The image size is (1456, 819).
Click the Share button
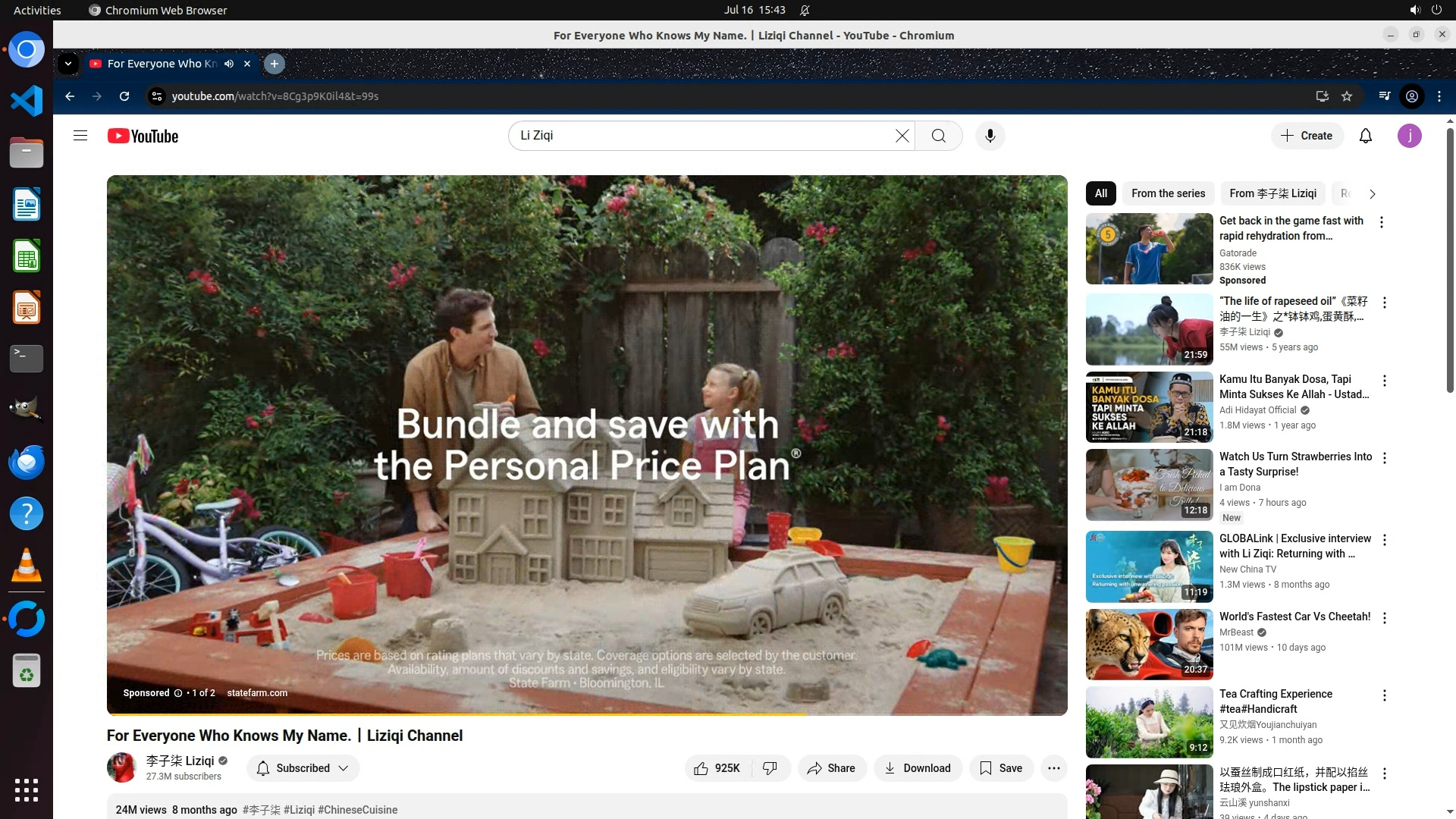tap(831, 768)
